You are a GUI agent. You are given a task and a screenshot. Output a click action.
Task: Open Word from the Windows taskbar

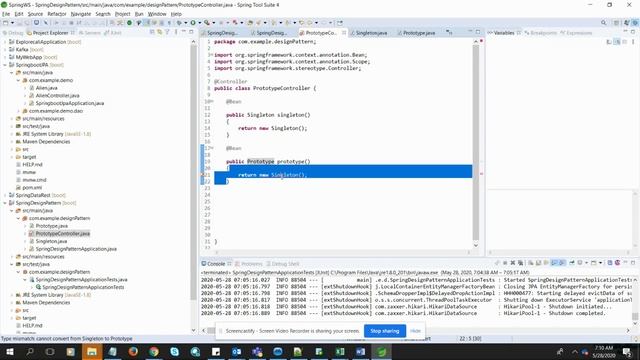click(360, 351)
